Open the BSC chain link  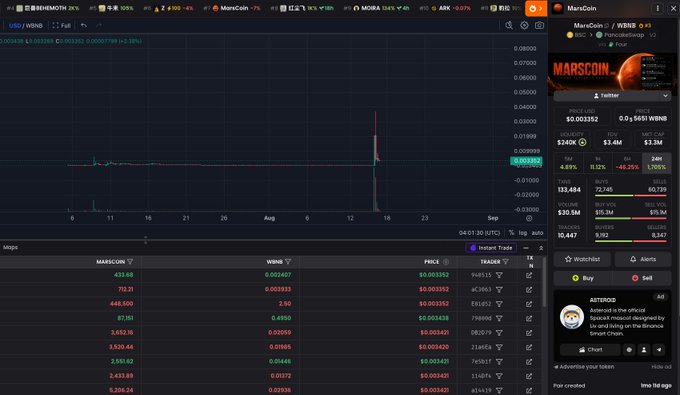click(x=576, y=35)
